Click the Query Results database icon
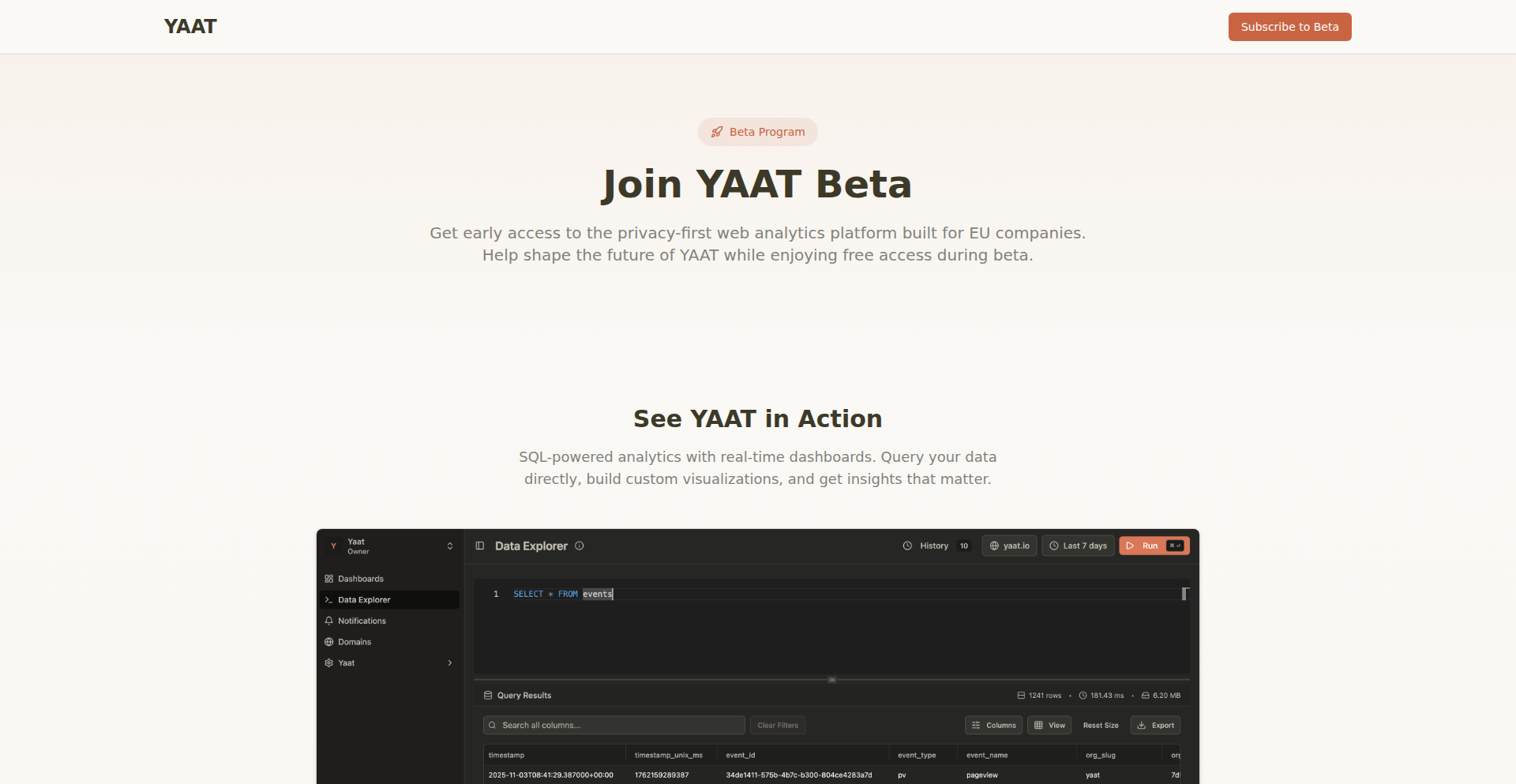Image resolution: width=1516 pixels, height=784 pixels. (x=486, y=695)
